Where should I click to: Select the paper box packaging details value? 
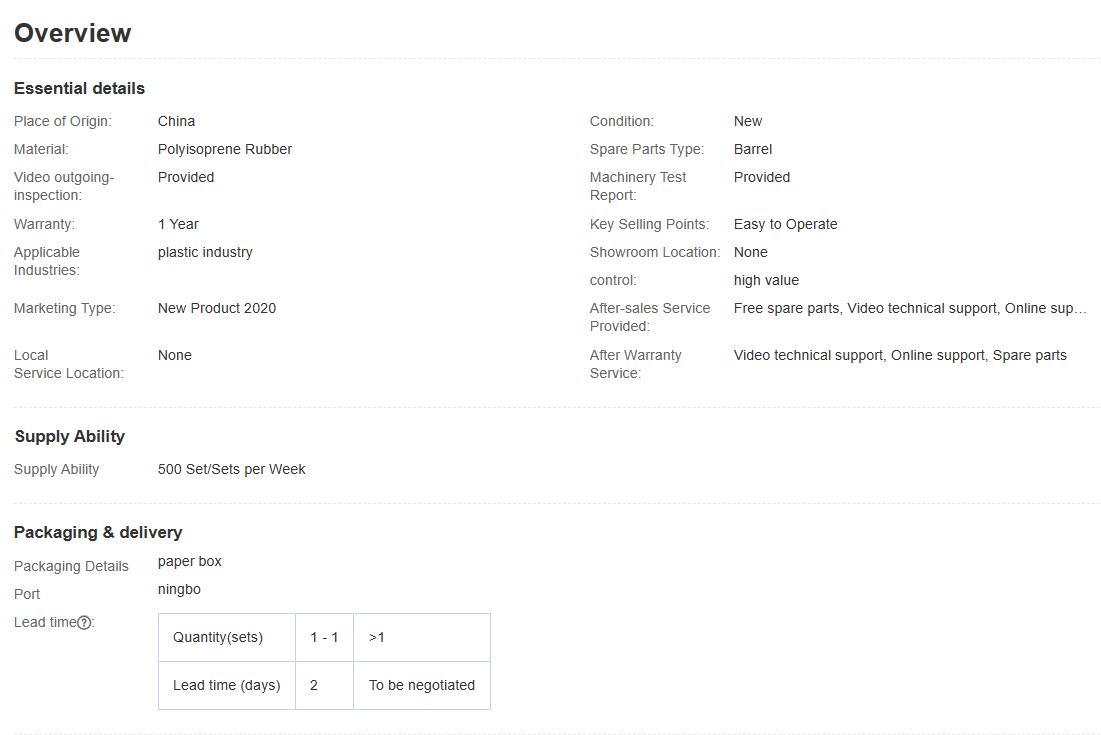(190, 561)
